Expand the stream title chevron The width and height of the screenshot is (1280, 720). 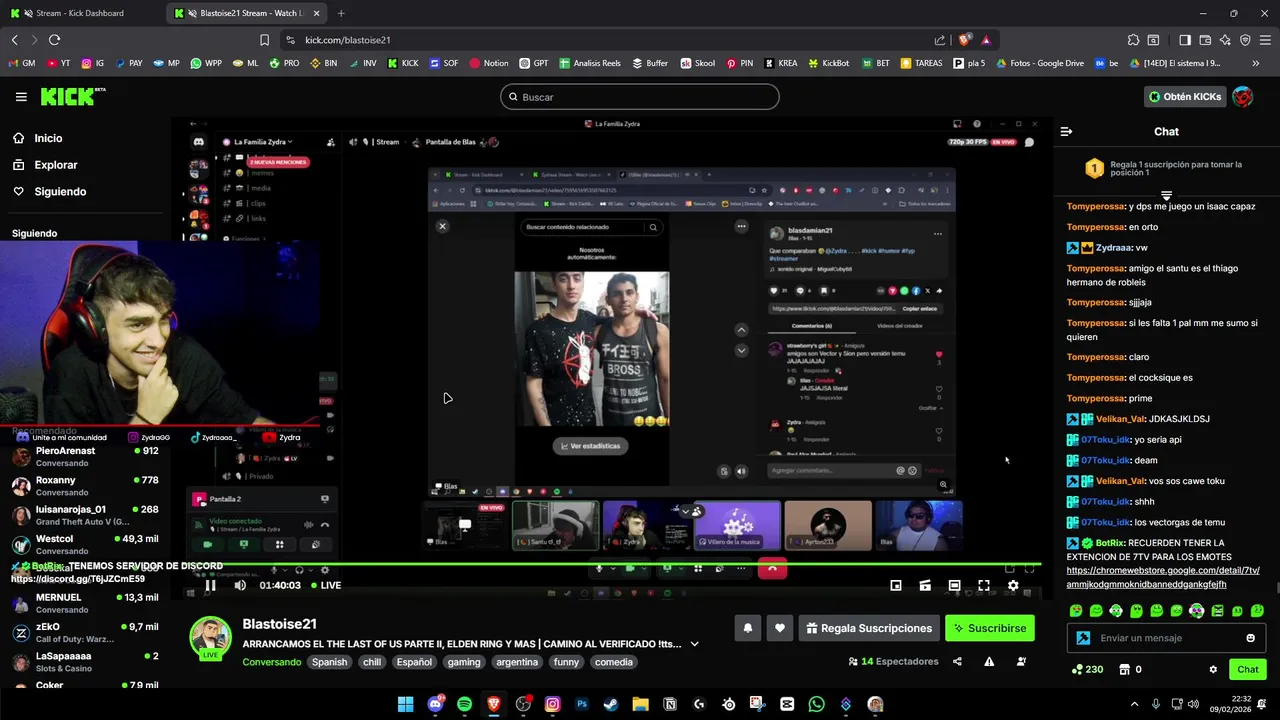coord(694,644)
